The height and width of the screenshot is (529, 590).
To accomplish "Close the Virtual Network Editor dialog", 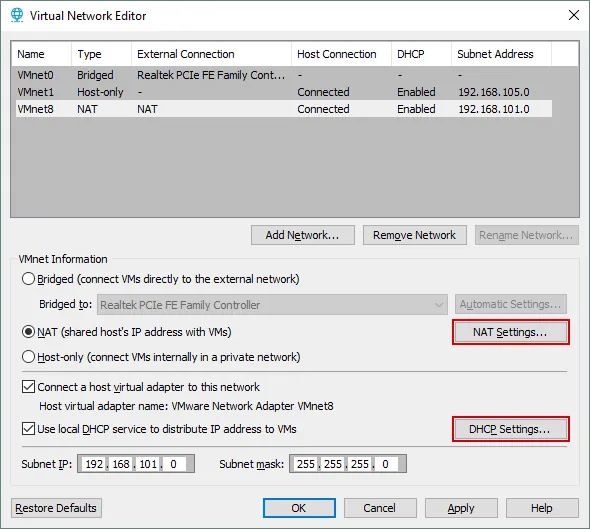I will pos(573,15).
